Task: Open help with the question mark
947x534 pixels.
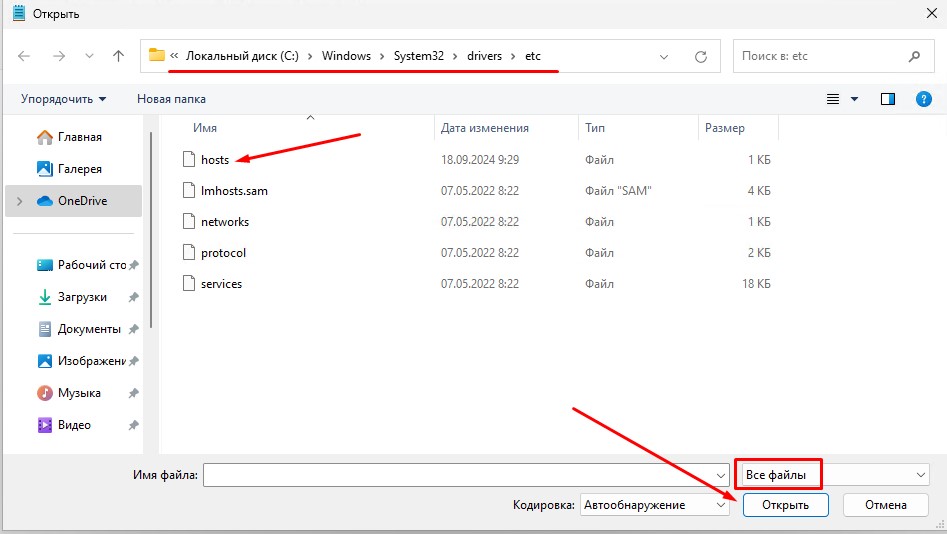Action: pyautogui.click(x=923, y=99)
